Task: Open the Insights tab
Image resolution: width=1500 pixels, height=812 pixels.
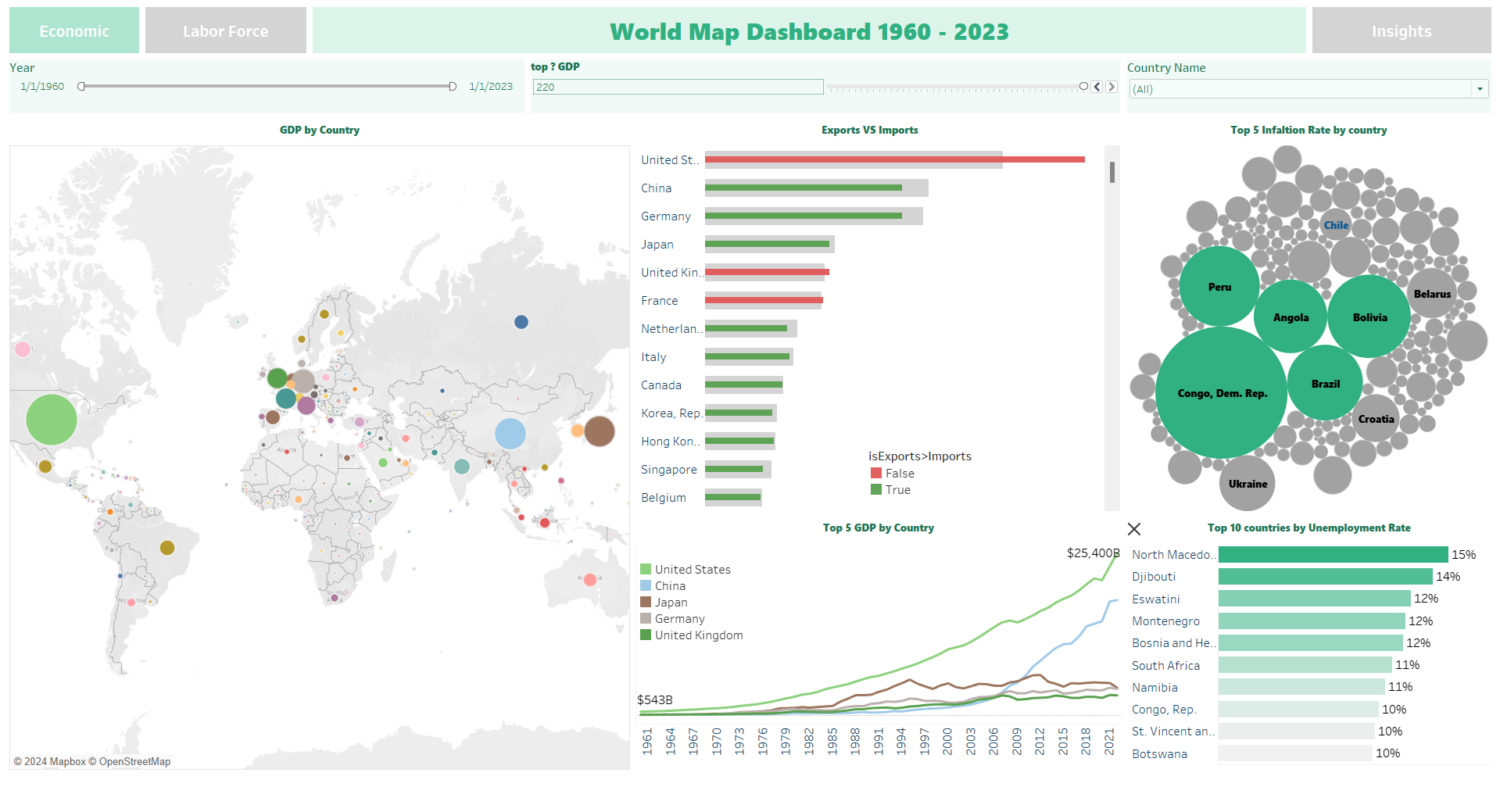Action: point(1401,31)
